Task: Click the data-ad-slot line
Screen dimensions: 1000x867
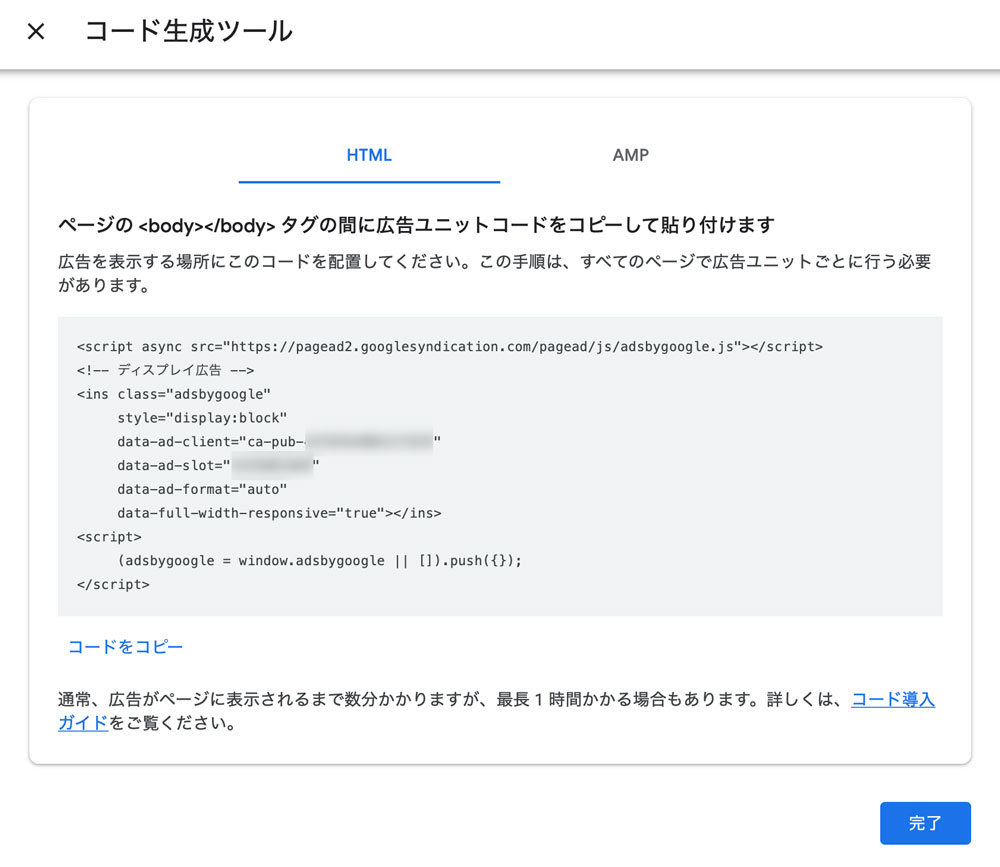Action: click(218, 466)
